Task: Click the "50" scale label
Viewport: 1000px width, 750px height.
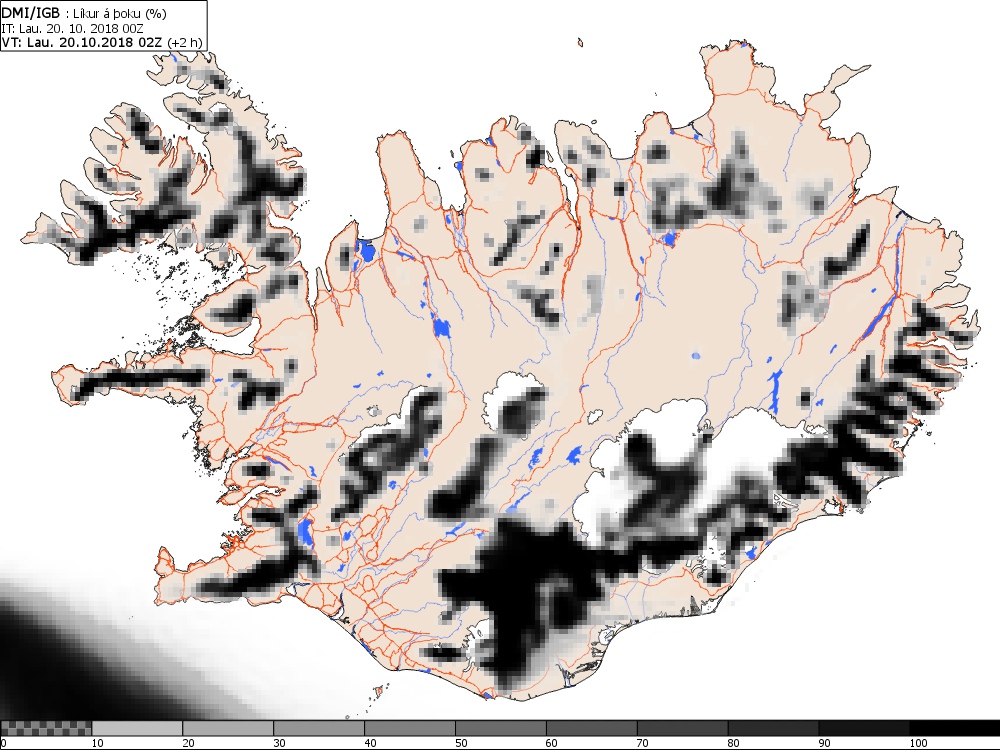Action: pyautogui.click(x=461, y=743)
